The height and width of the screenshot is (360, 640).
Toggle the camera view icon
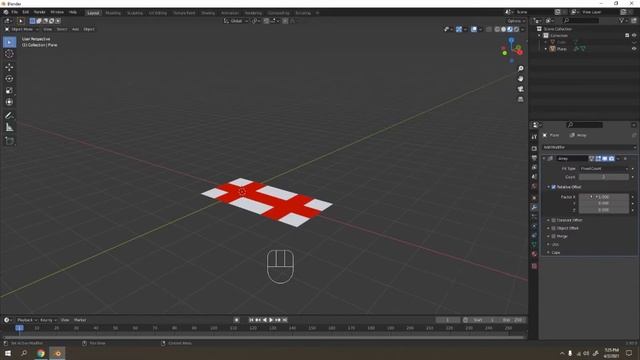click(x=520, y=89)
